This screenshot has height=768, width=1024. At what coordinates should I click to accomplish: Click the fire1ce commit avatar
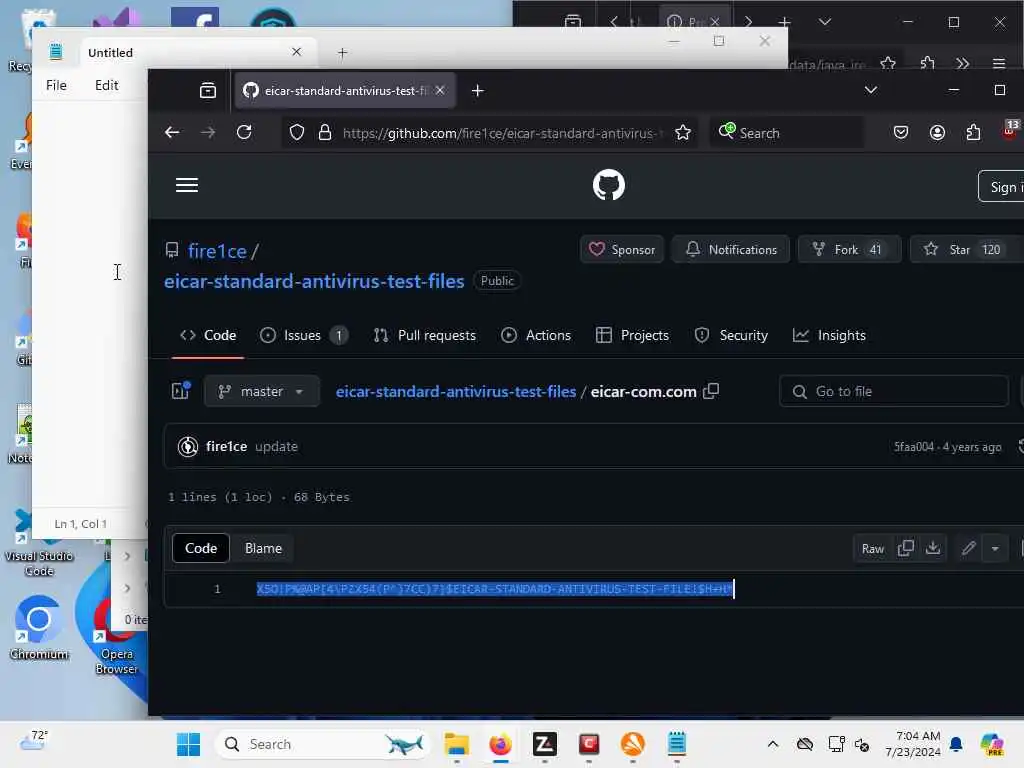[x=188, y=447]
